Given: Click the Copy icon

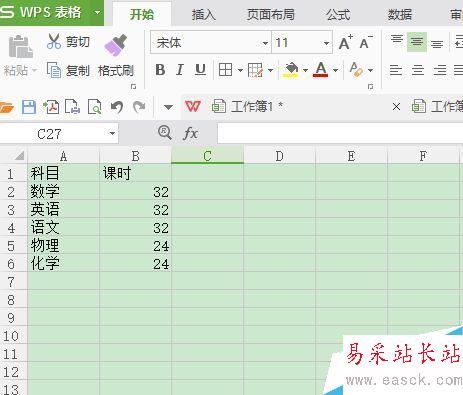Looking at the screenshot, I should coord(54,70).
